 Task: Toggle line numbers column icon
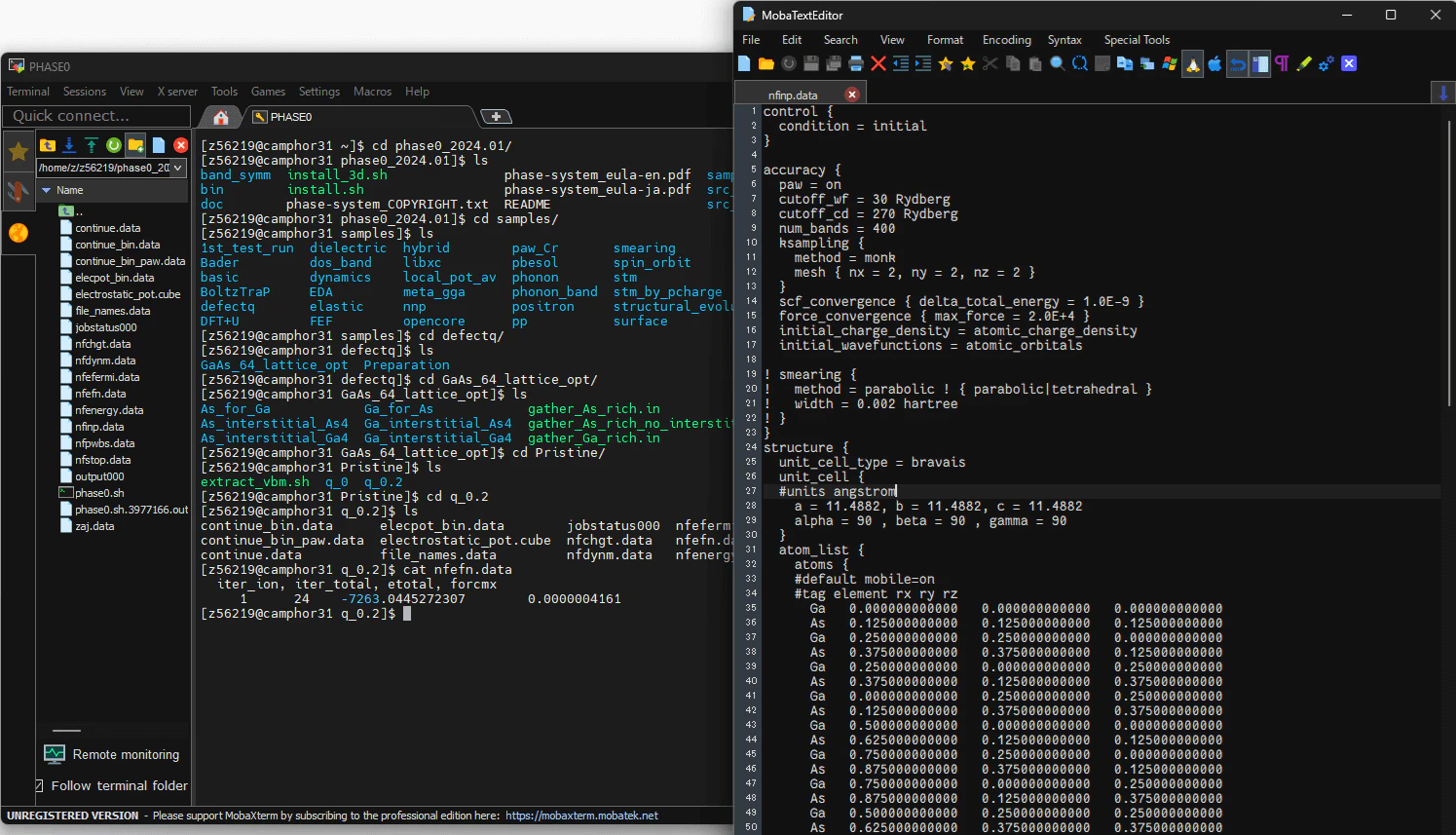[1260, 64]
